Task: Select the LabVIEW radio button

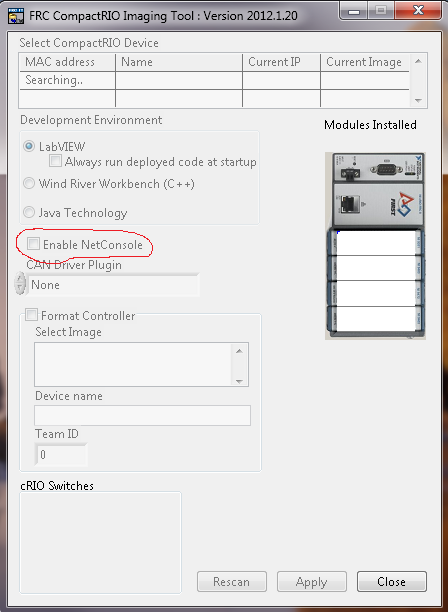Action: [29, 146]
